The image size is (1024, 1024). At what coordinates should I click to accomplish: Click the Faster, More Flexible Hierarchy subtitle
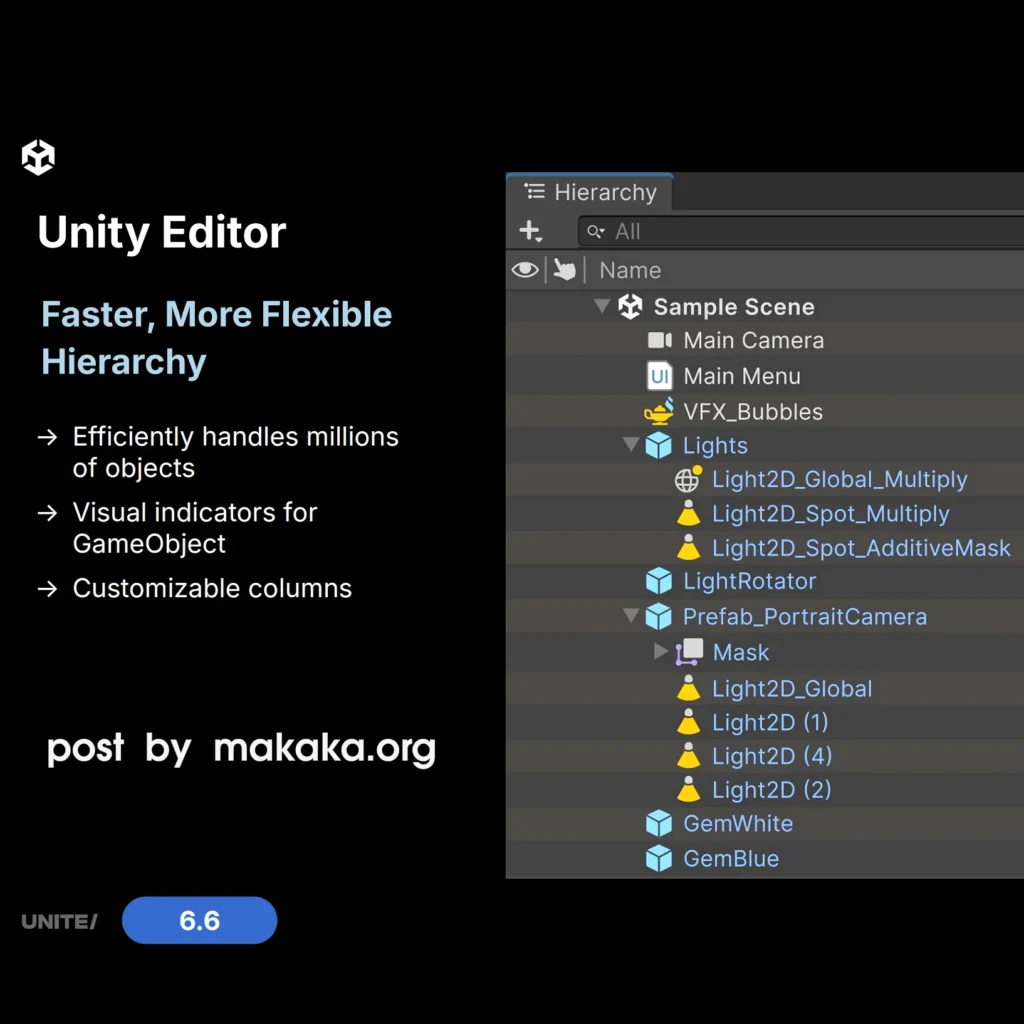tap(216, 338)
